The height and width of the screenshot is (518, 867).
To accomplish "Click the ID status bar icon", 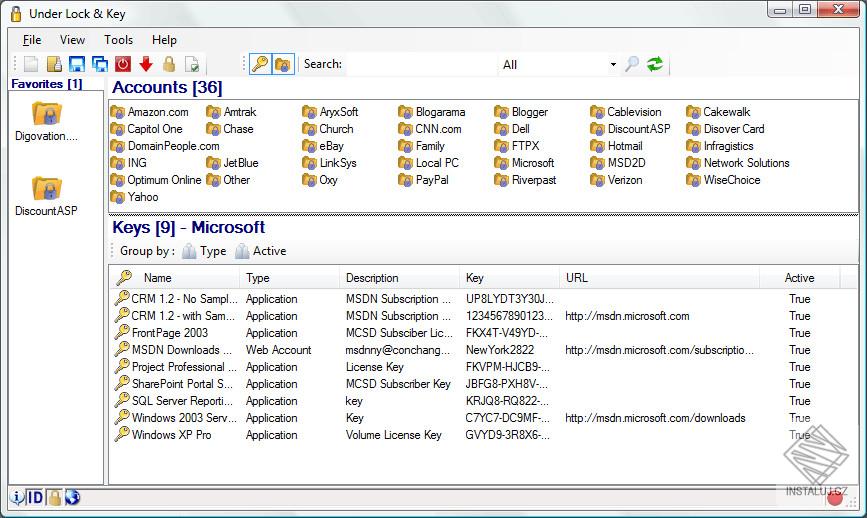I will click(35, 498).
